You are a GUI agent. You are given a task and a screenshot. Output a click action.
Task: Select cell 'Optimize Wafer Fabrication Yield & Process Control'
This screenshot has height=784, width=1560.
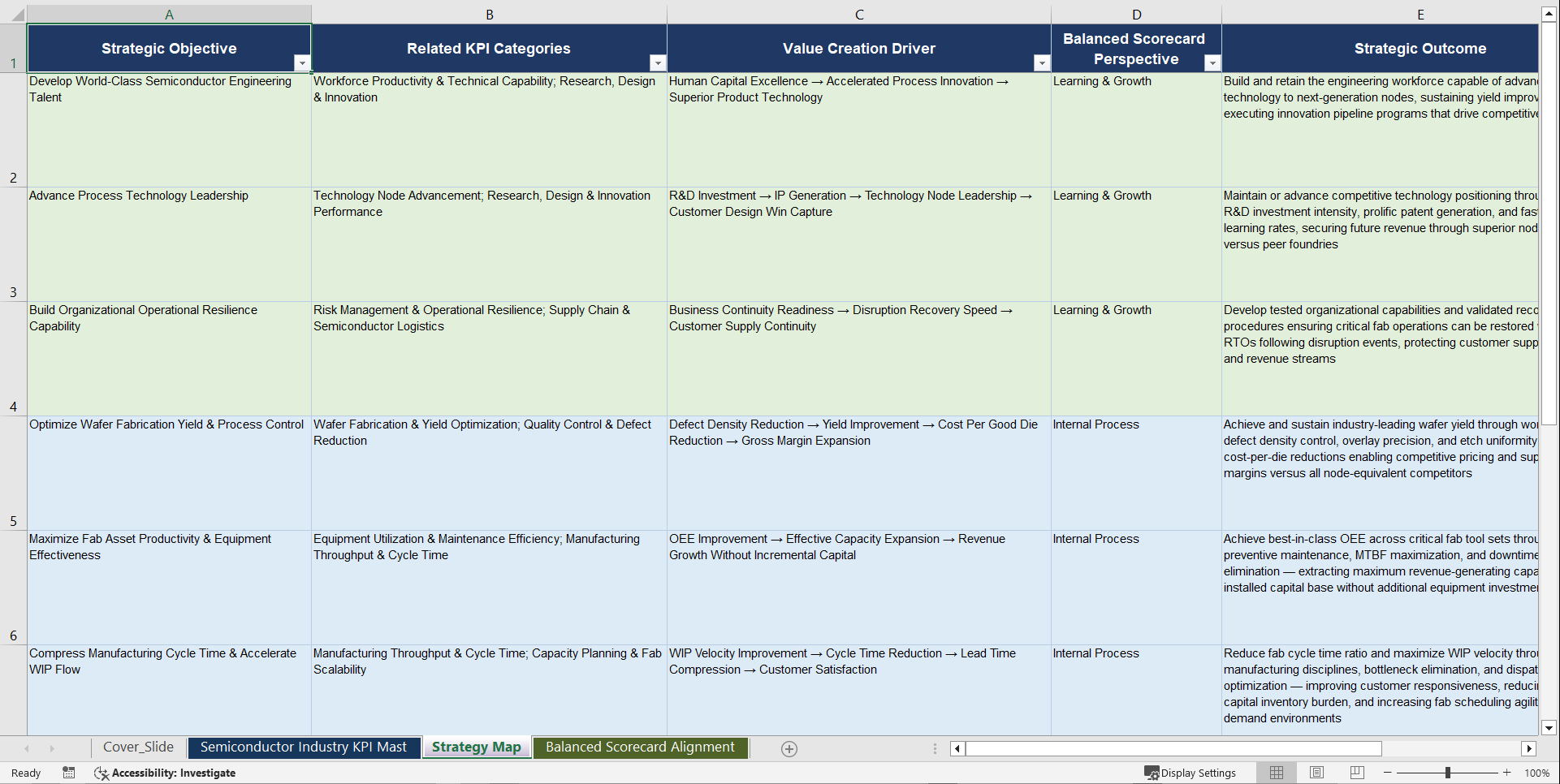[x=169, y=473]
